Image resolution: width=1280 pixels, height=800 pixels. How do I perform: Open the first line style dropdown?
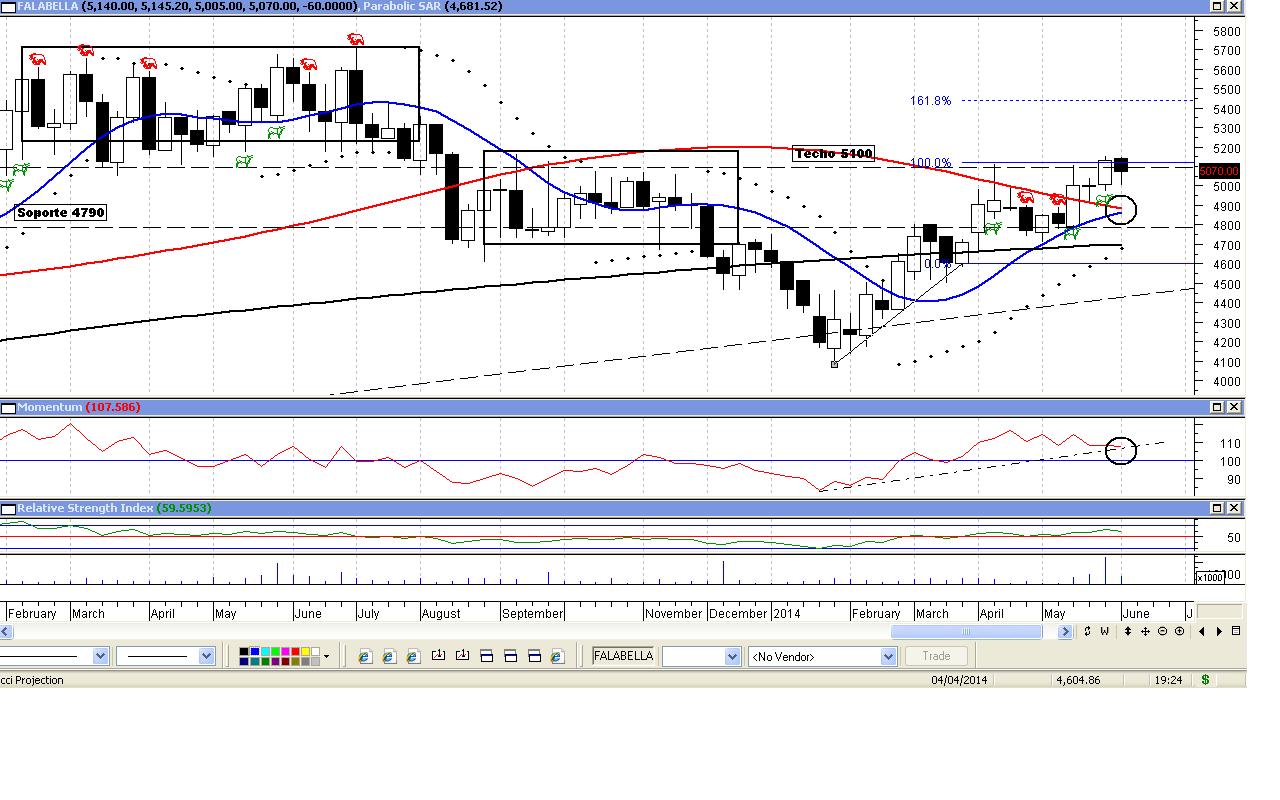(100, 656)
